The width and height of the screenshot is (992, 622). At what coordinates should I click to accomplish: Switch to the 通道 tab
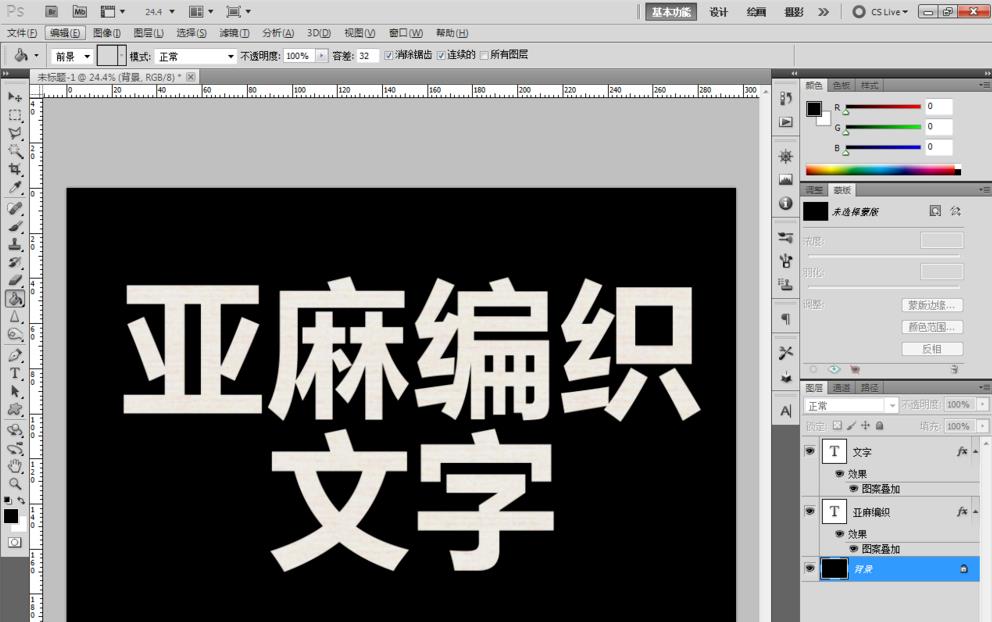843,387
